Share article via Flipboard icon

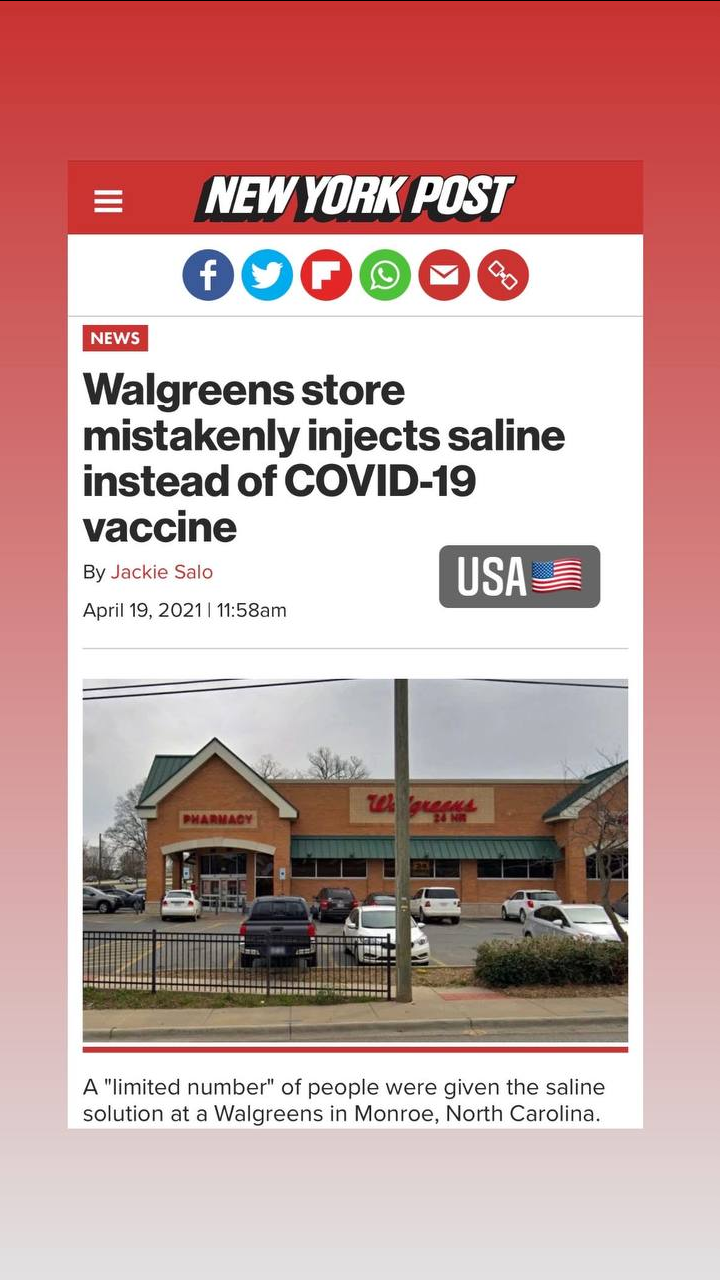point(326,275)
